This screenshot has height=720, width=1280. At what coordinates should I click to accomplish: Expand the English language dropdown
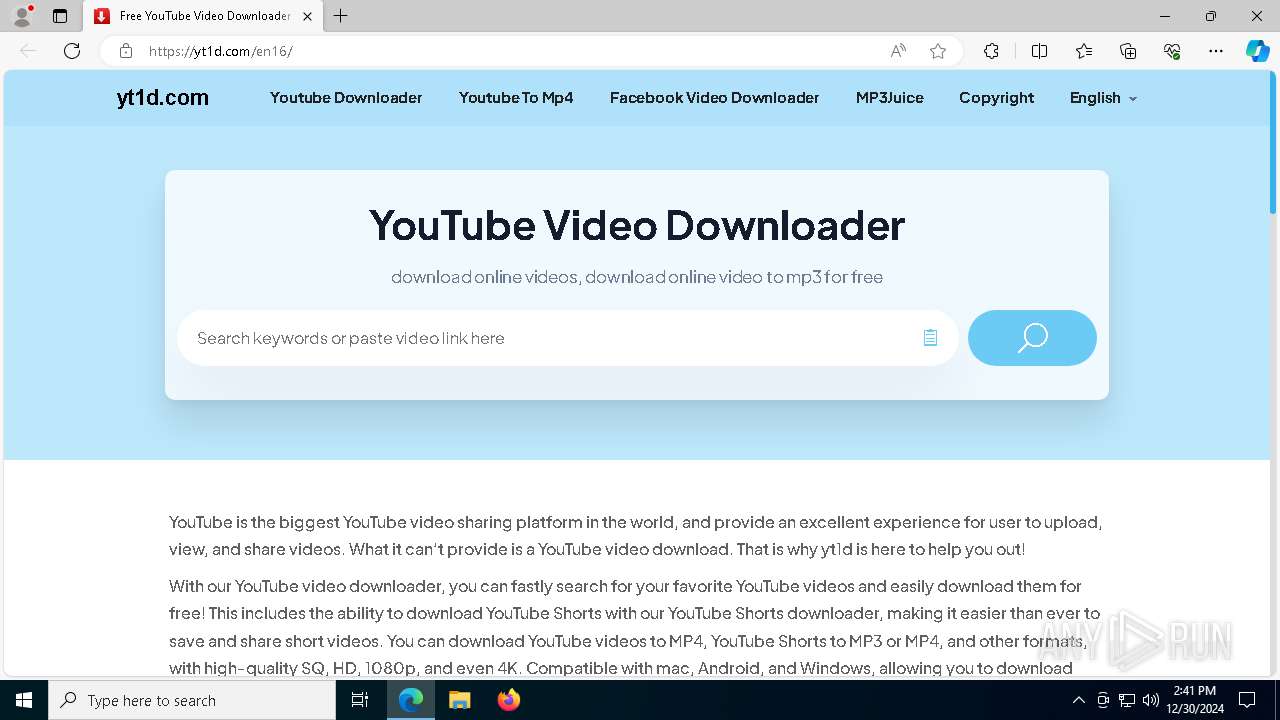(x=1103, y=98)
